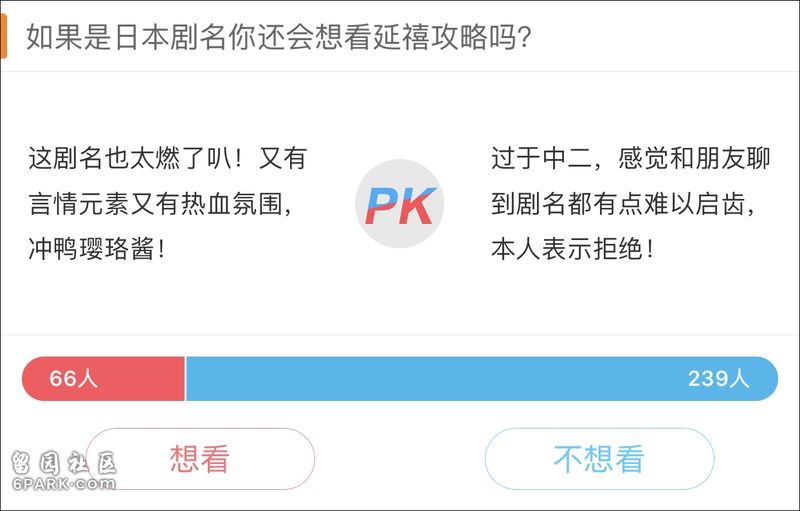Click the line 到剧名都有点难以启齿

[x=623, y=204]
